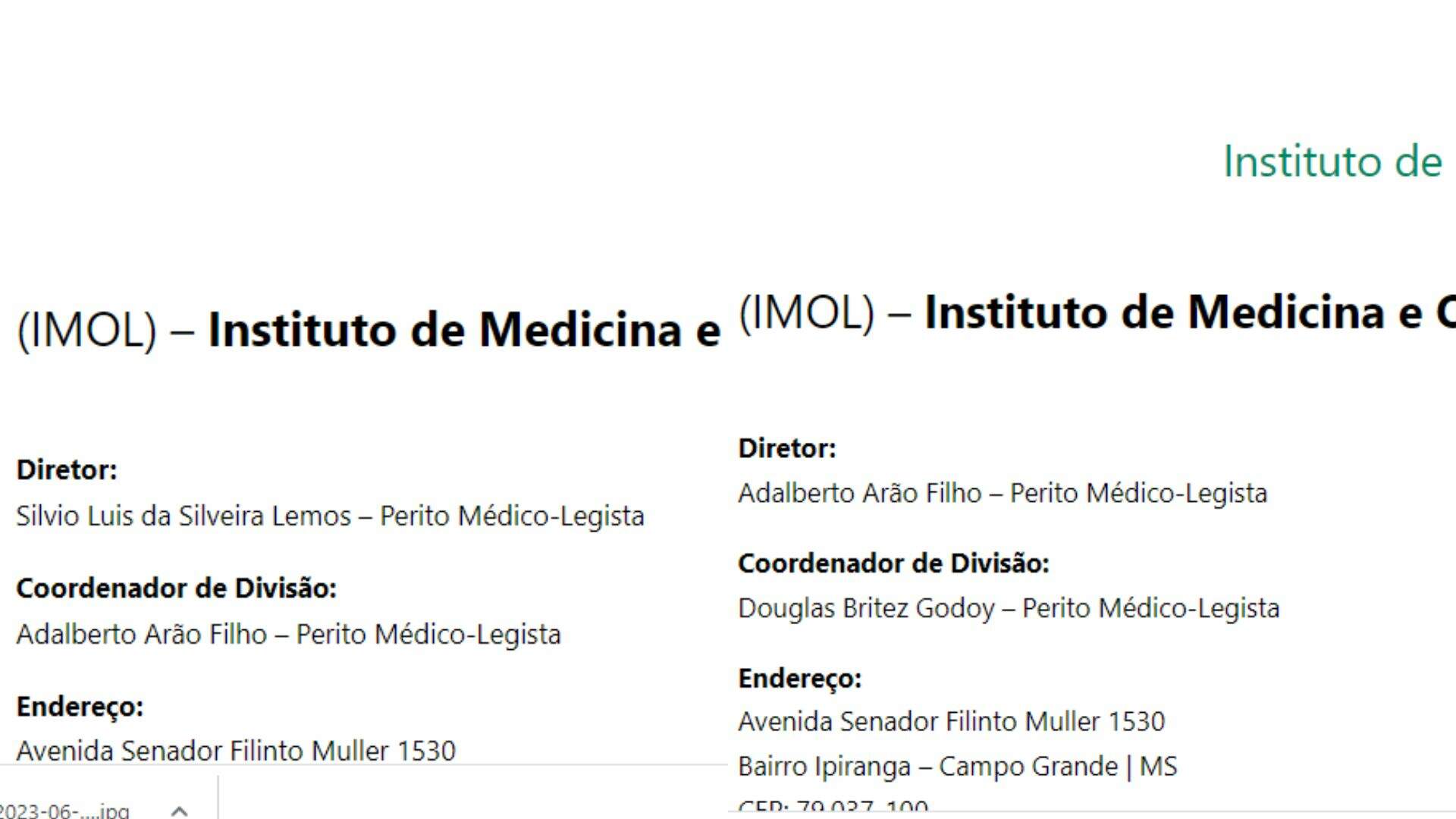The image size is (1456, 819).
Task: Expand the chevron beside the 2023-06 jpg download
Action: coord(180,811)
